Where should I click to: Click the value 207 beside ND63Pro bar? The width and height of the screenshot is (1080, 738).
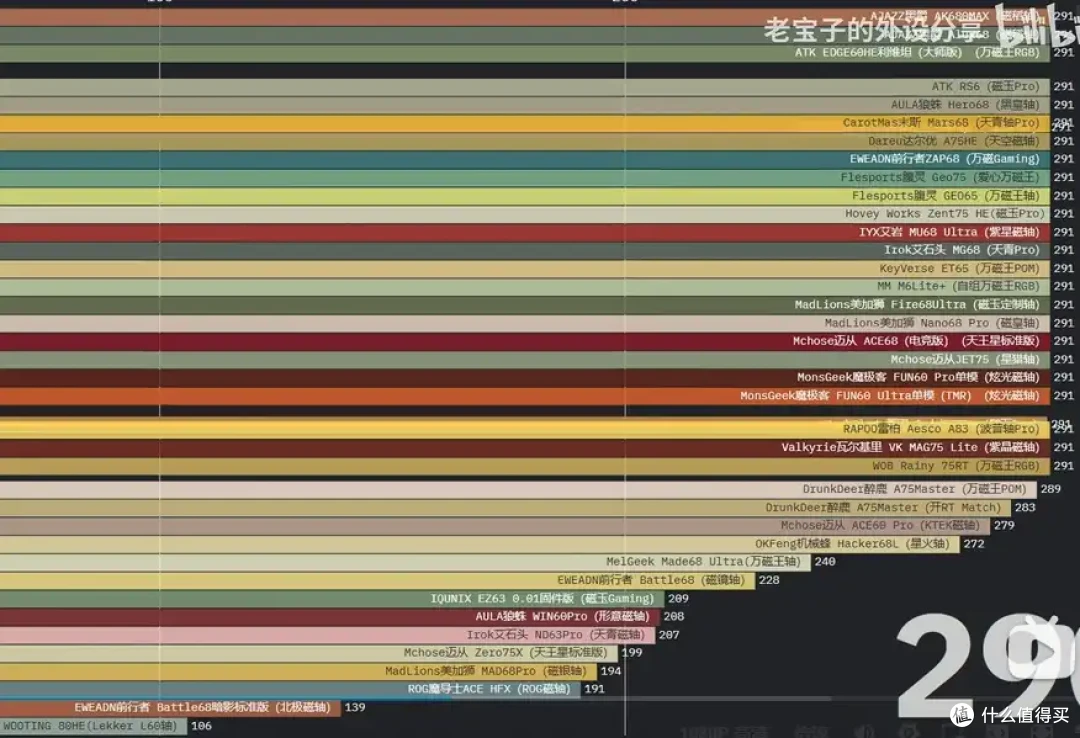click(669, 635)
